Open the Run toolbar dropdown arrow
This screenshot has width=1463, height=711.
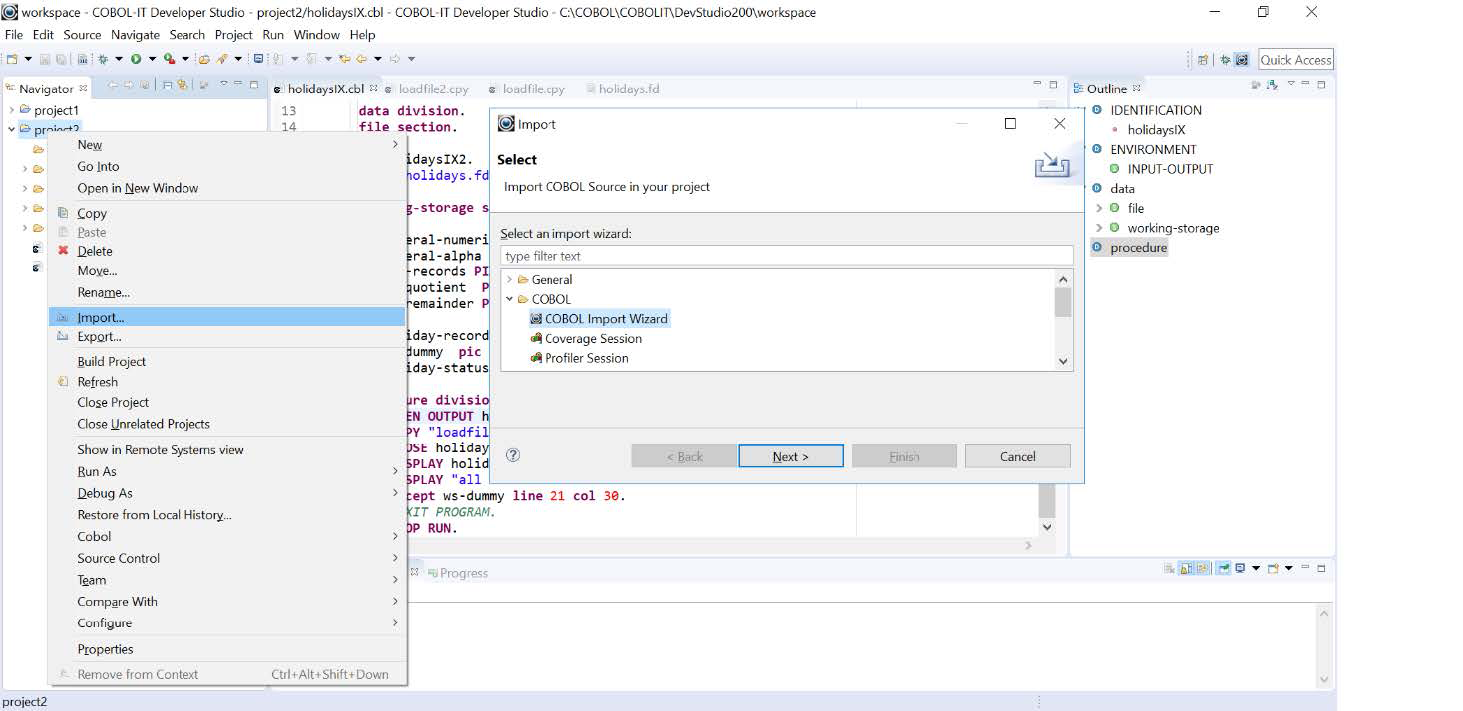click(151, 59)
